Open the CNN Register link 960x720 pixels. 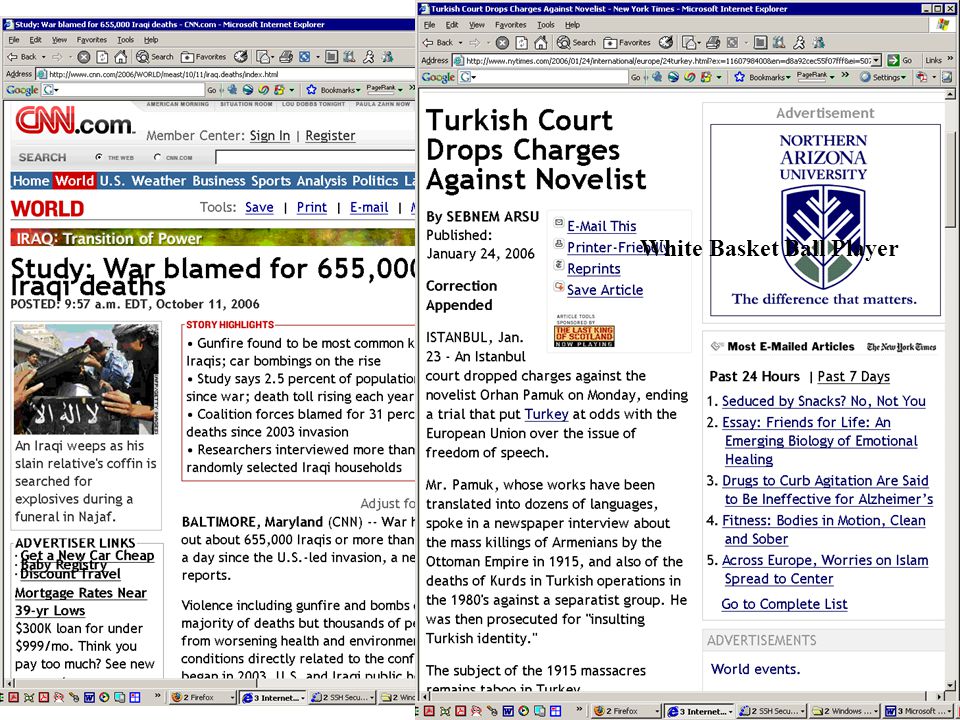(x=330, y=136)
